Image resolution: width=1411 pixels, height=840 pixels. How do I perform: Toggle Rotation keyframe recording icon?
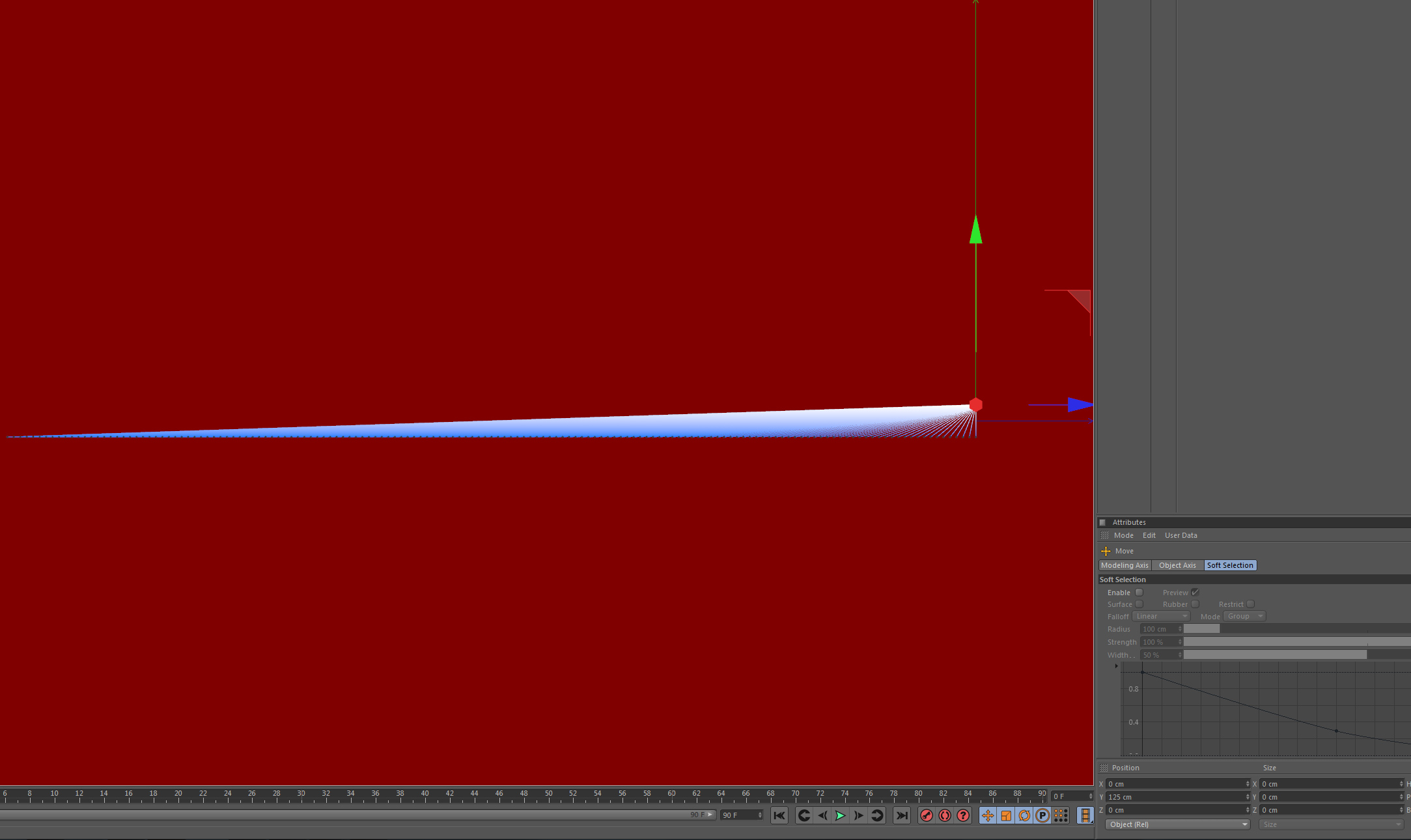coord(1024,815)
